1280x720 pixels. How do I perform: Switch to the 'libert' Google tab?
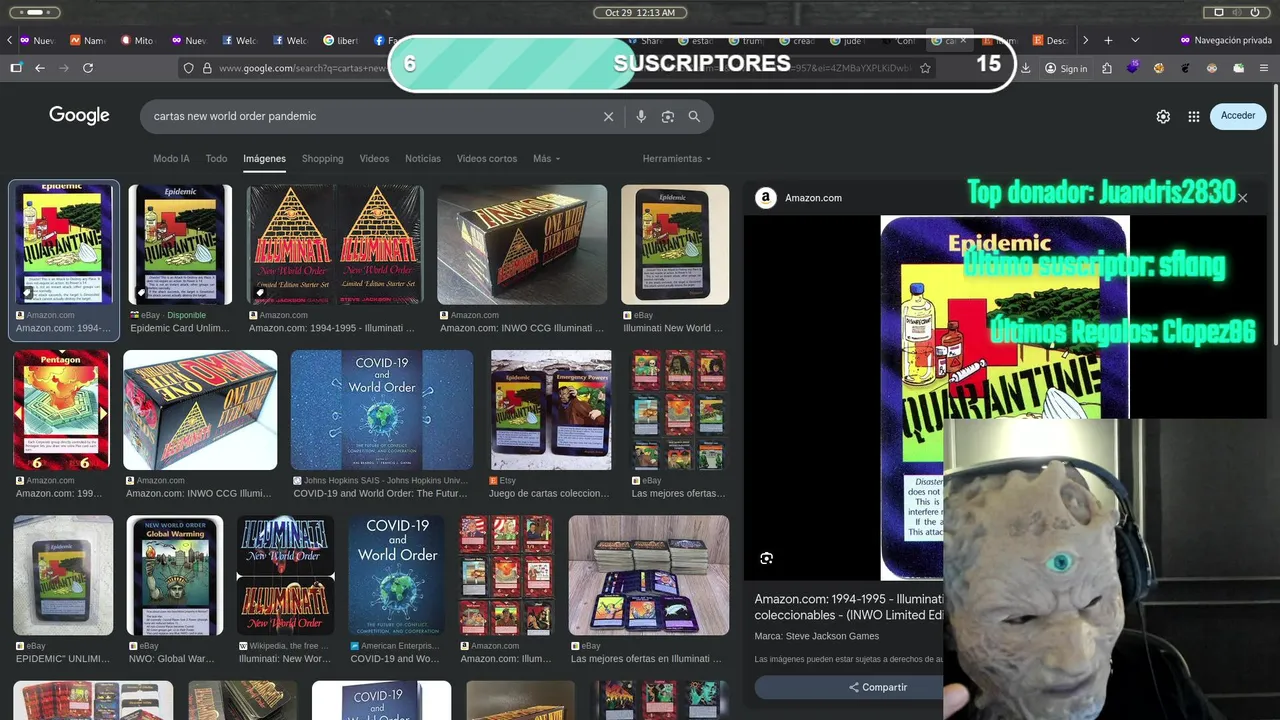click(341, 40)
